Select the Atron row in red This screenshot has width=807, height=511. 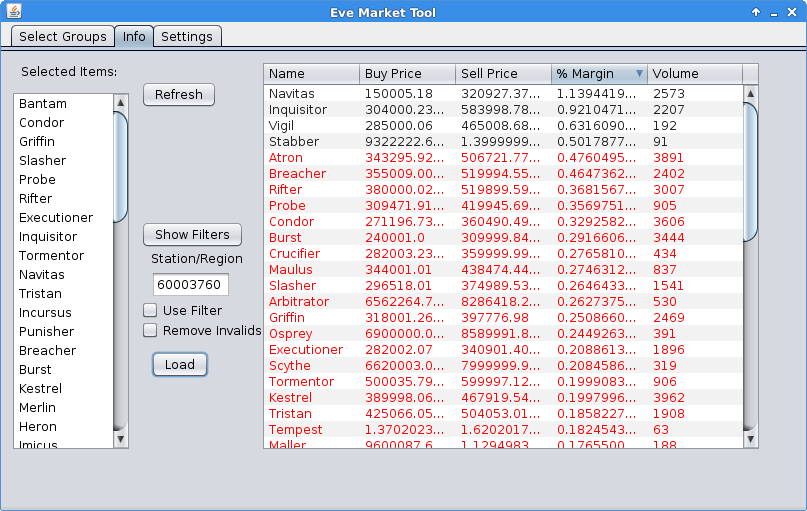[x=503, y=157]
